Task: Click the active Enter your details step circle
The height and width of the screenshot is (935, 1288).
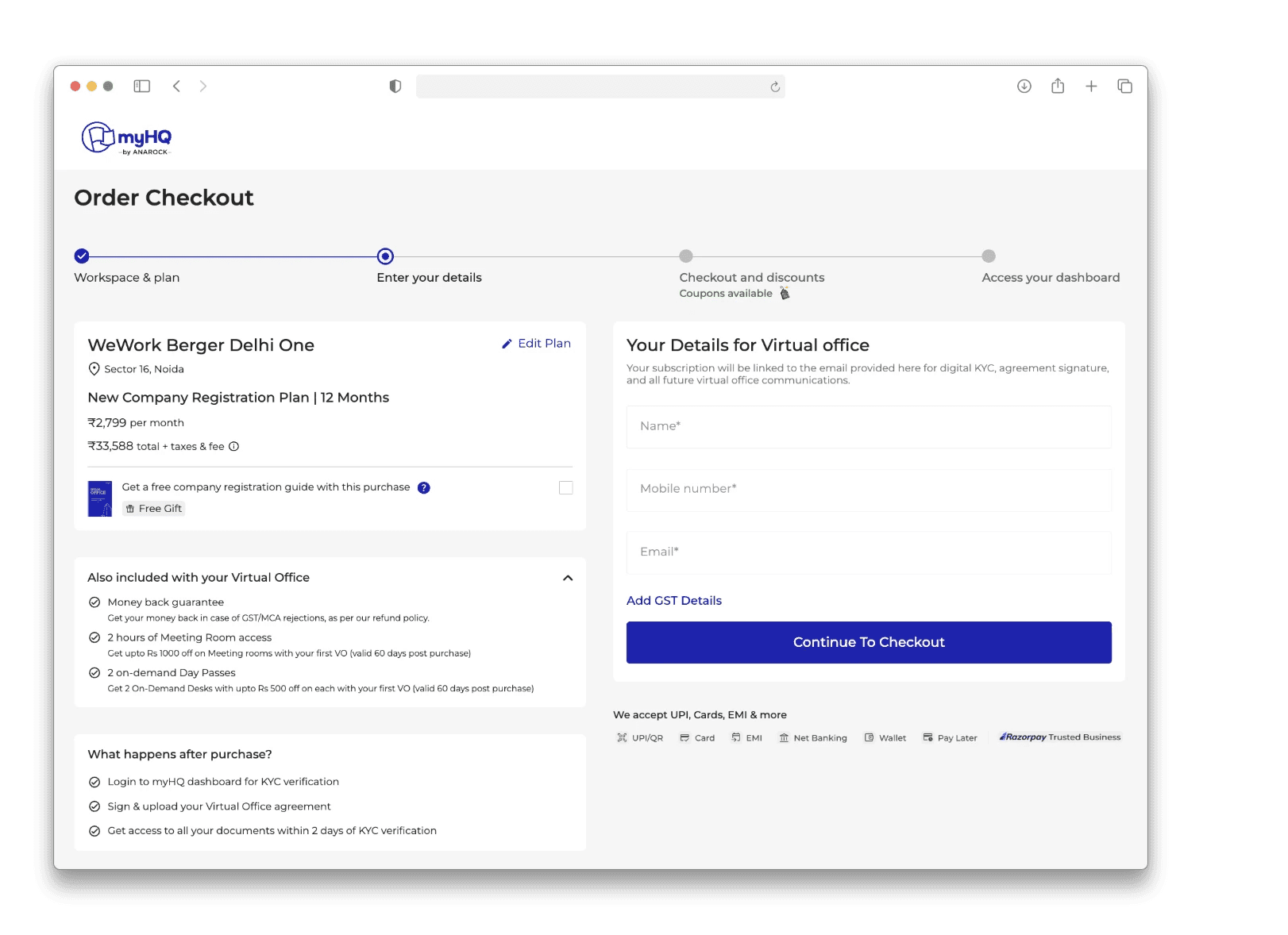Action: click(385, 256)
